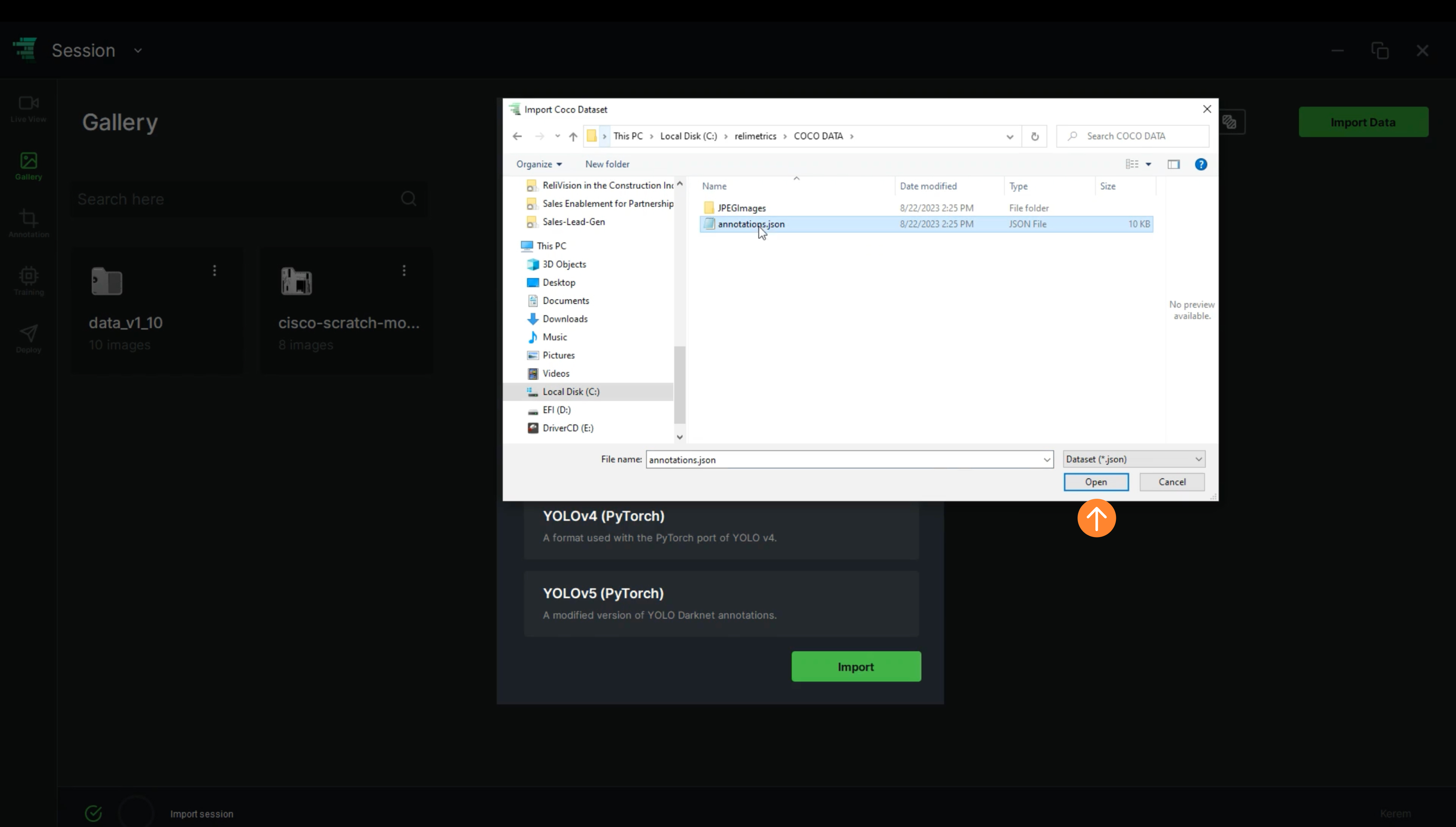The height and width of the screenshot is (827, 1456).
Task: Open Videos in navigation pane
Action: (548, 373)
